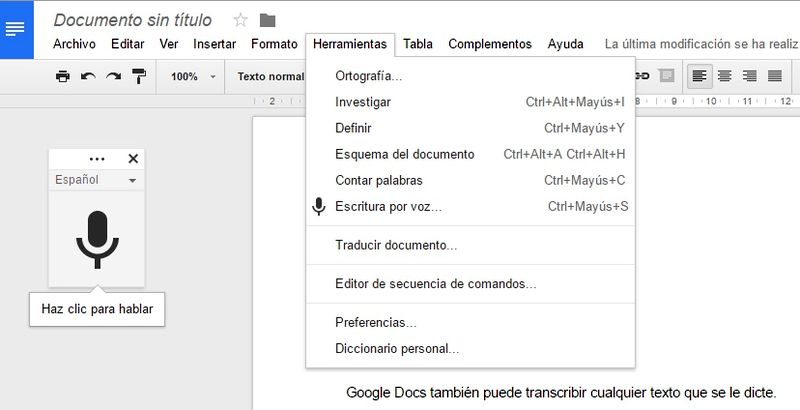Choose Traducir documento...
800x410 pixels.
click(x=470, y=245)
